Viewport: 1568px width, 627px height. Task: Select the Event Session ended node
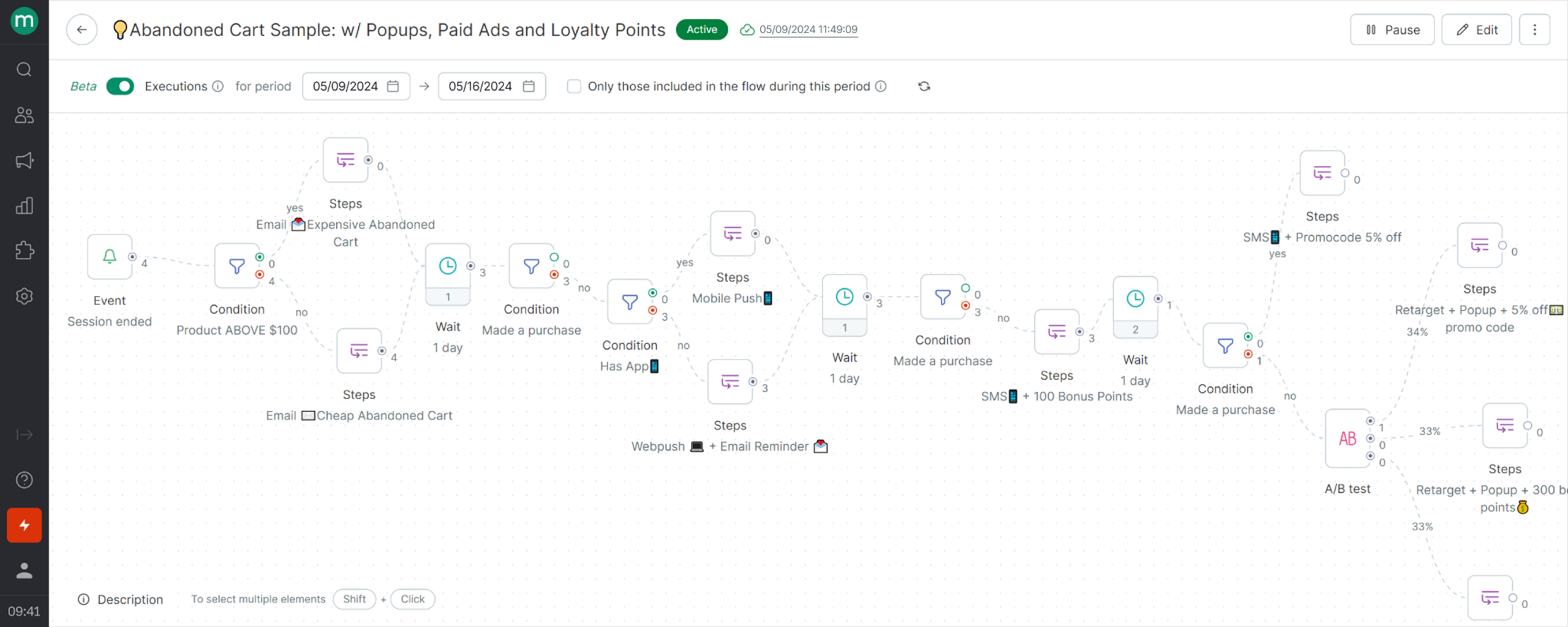[109, 257]
